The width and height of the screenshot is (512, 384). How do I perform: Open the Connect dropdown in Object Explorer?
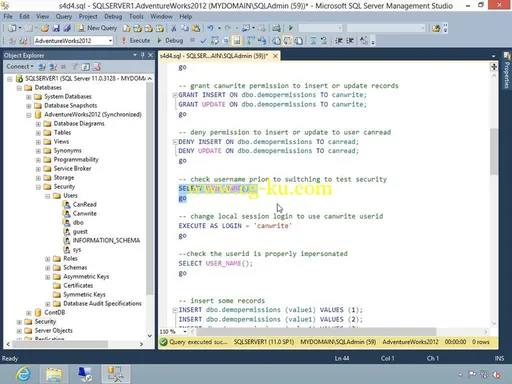(x=20, y=67)
